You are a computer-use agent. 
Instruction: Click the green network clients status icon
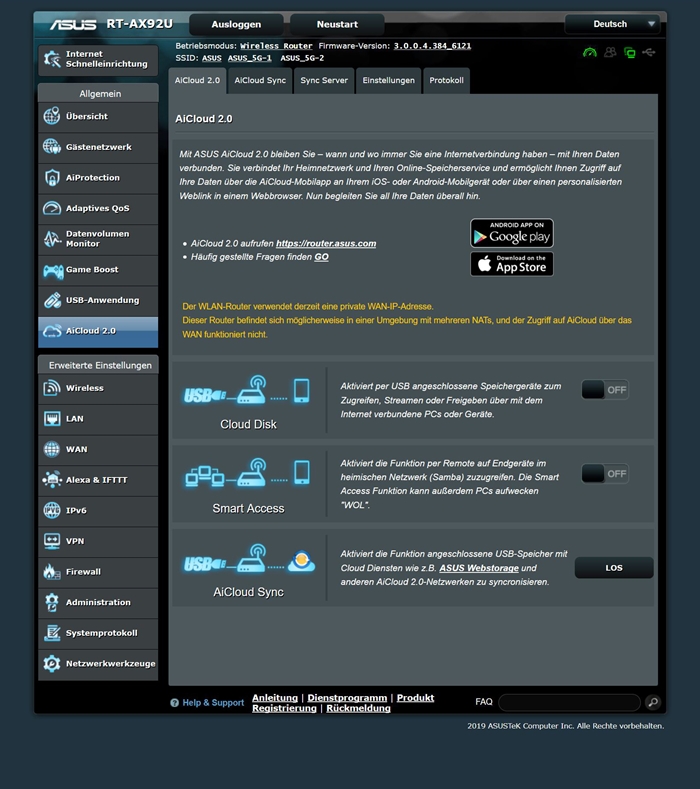[x=629, y=52]
